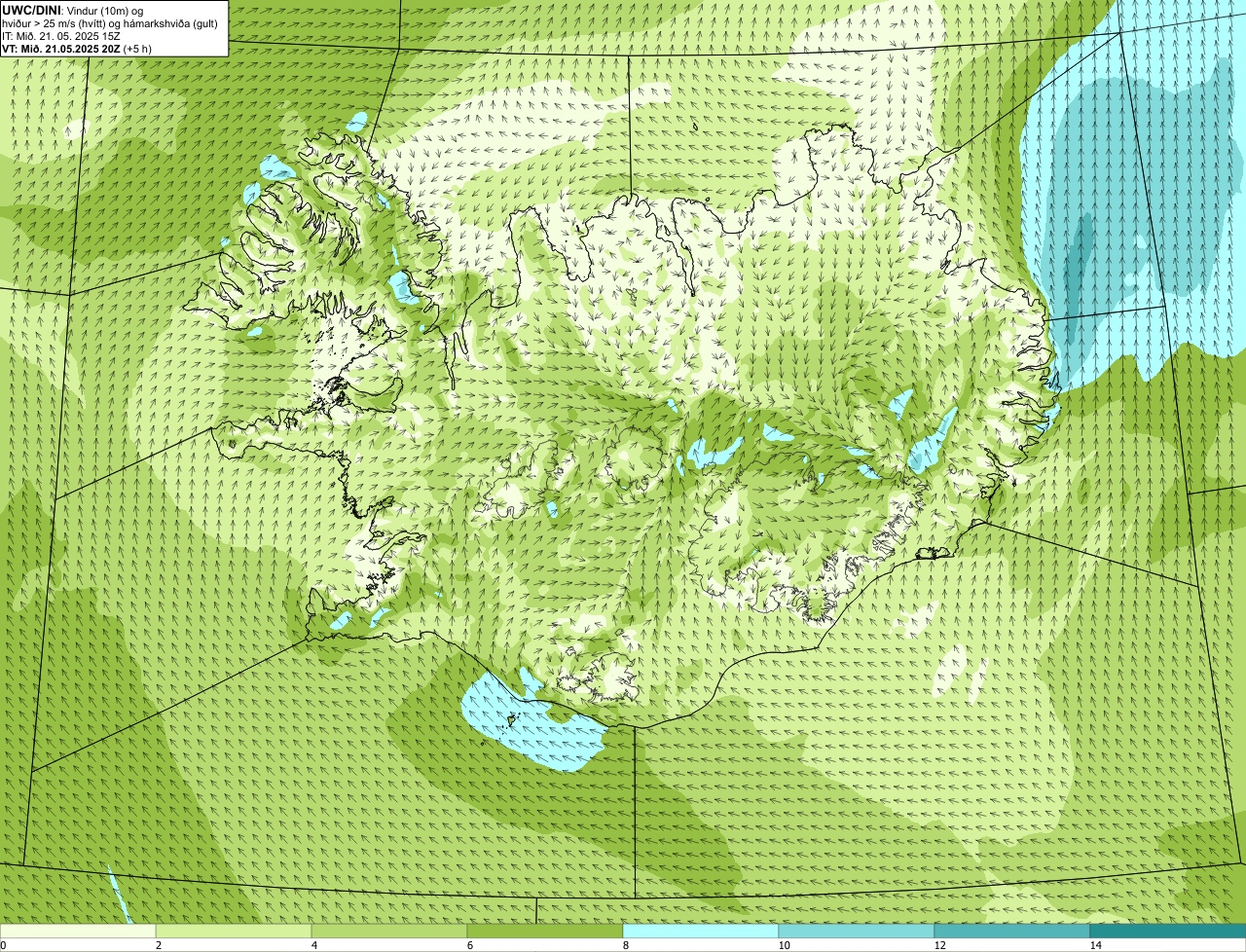Click the legend scale label "0"
The image size is (1246, 952).
coord(3,945)
